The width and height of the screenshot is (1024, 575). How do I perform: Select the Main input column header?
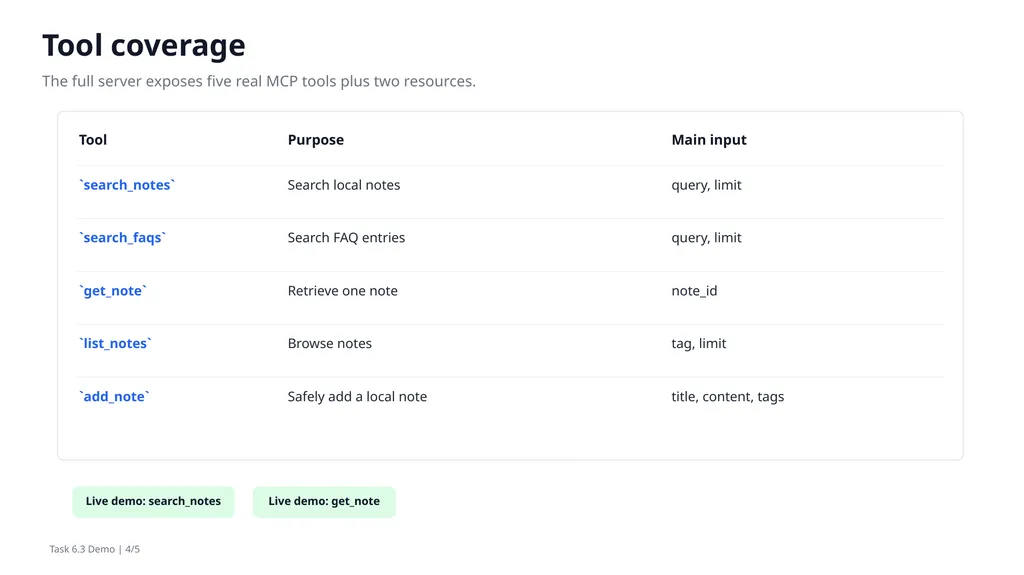tap(709, 140)
